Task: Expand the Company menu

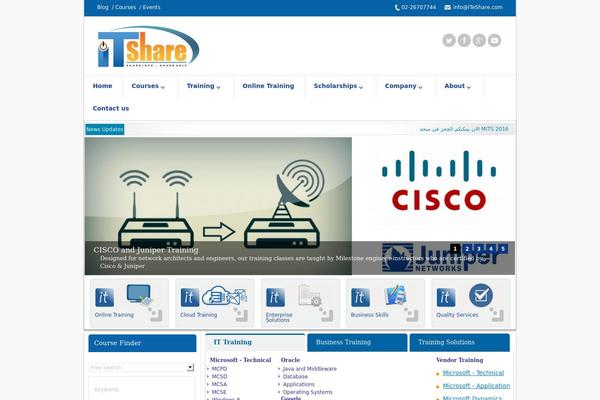Action: [403, 86]
